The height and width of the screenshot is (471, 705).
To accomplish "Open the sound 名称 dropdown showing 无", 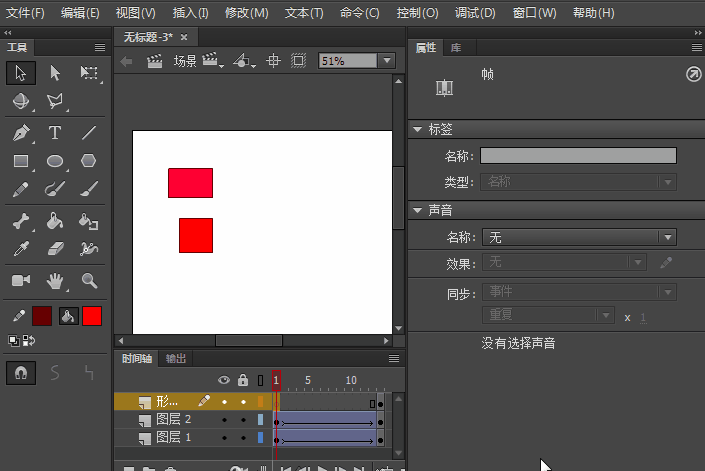I will point(579,237).
